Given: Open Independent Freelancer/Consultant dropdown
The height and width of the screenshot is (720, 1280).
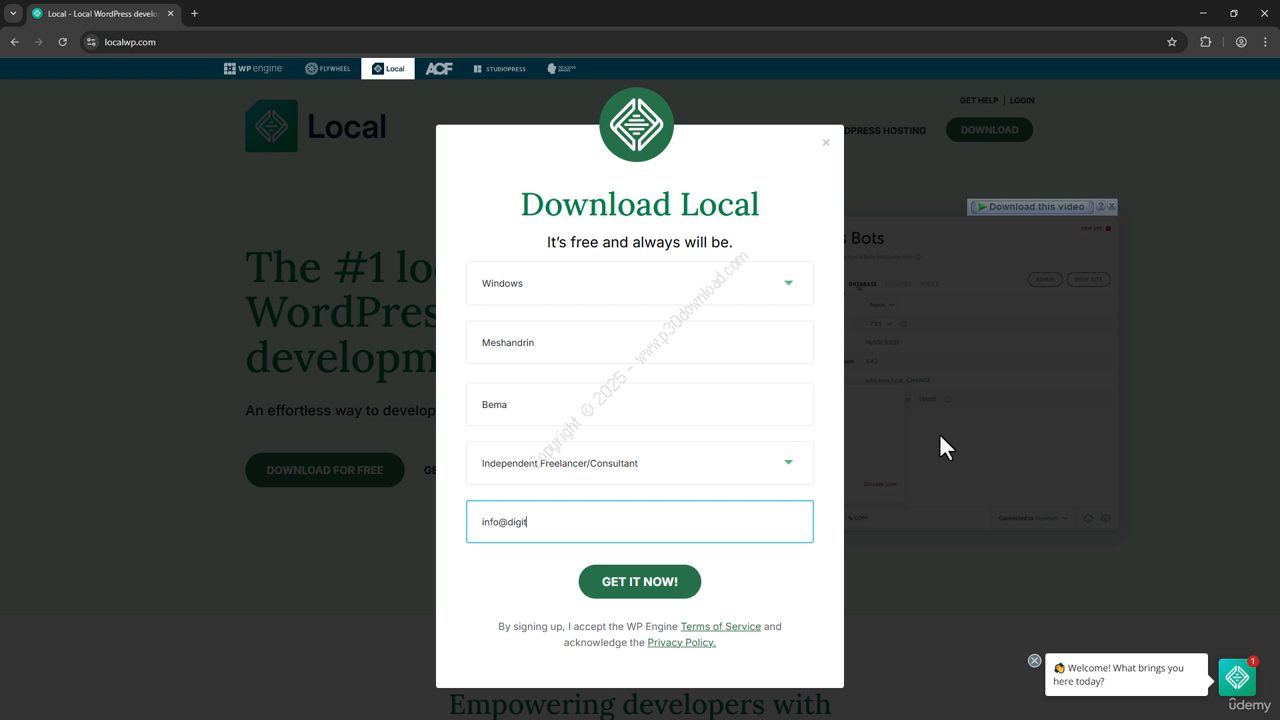Looking at the screenshot, I should (640, 463).
